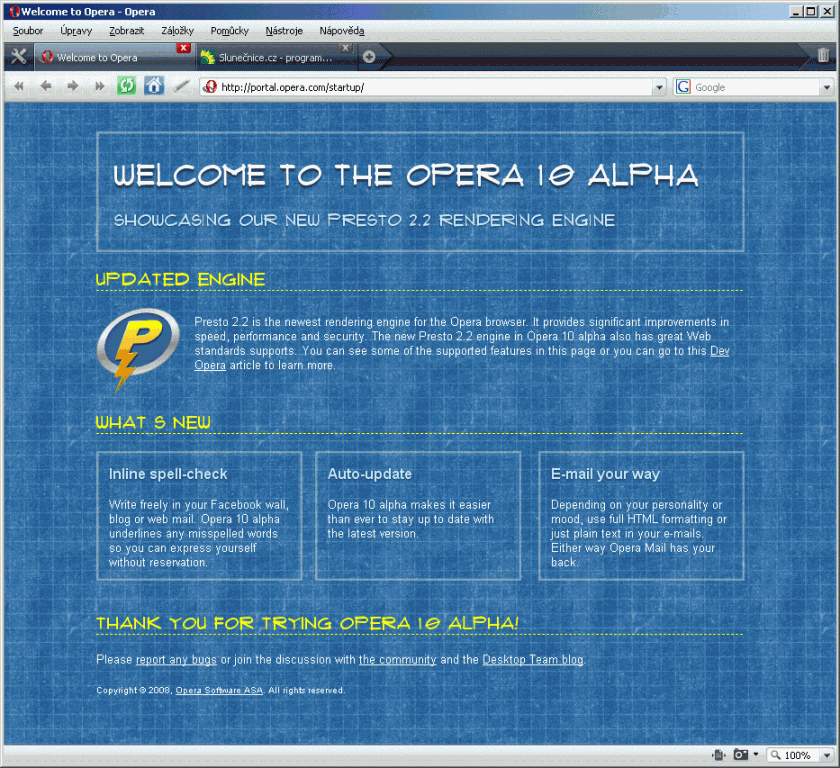Toggle images display in status bar
This screenshot has width=840, height=768.
pyautogui.click(x=740, y=755)
